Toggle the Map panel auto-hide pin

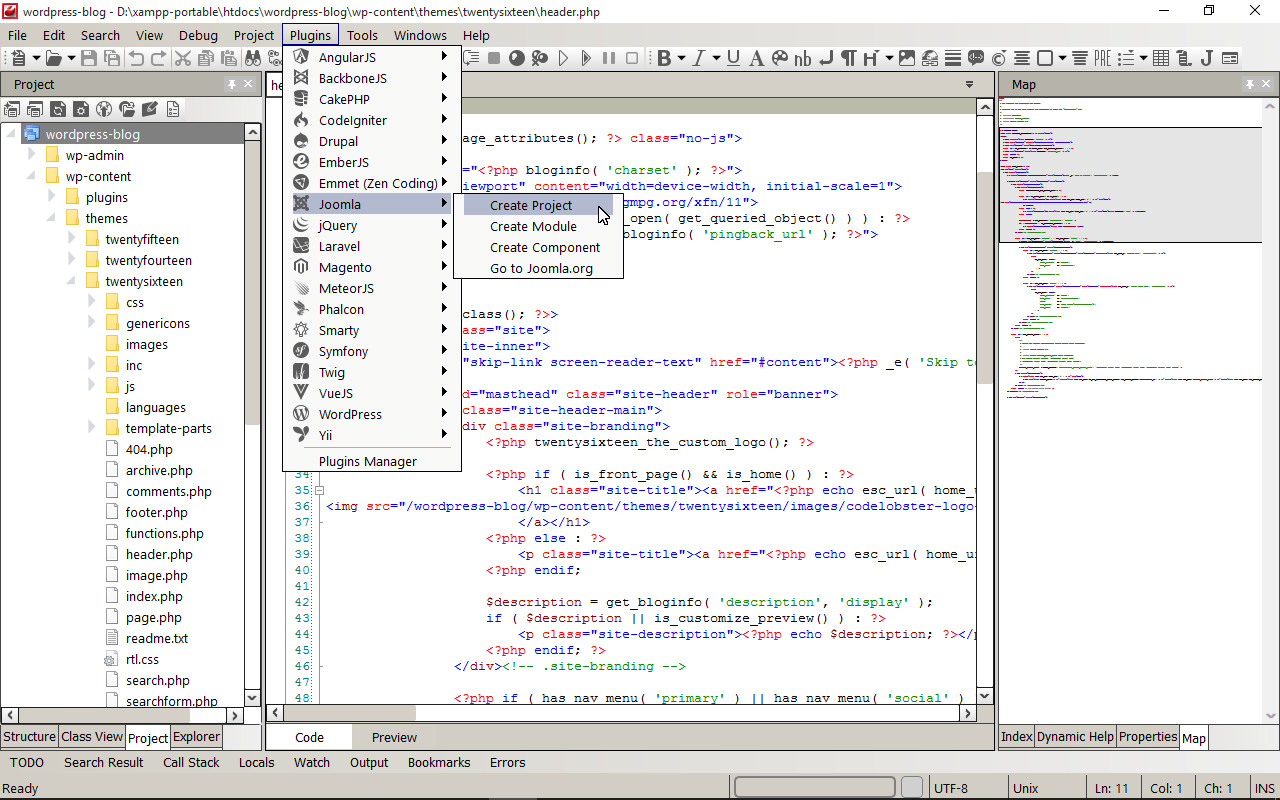tap(1249, 85)
